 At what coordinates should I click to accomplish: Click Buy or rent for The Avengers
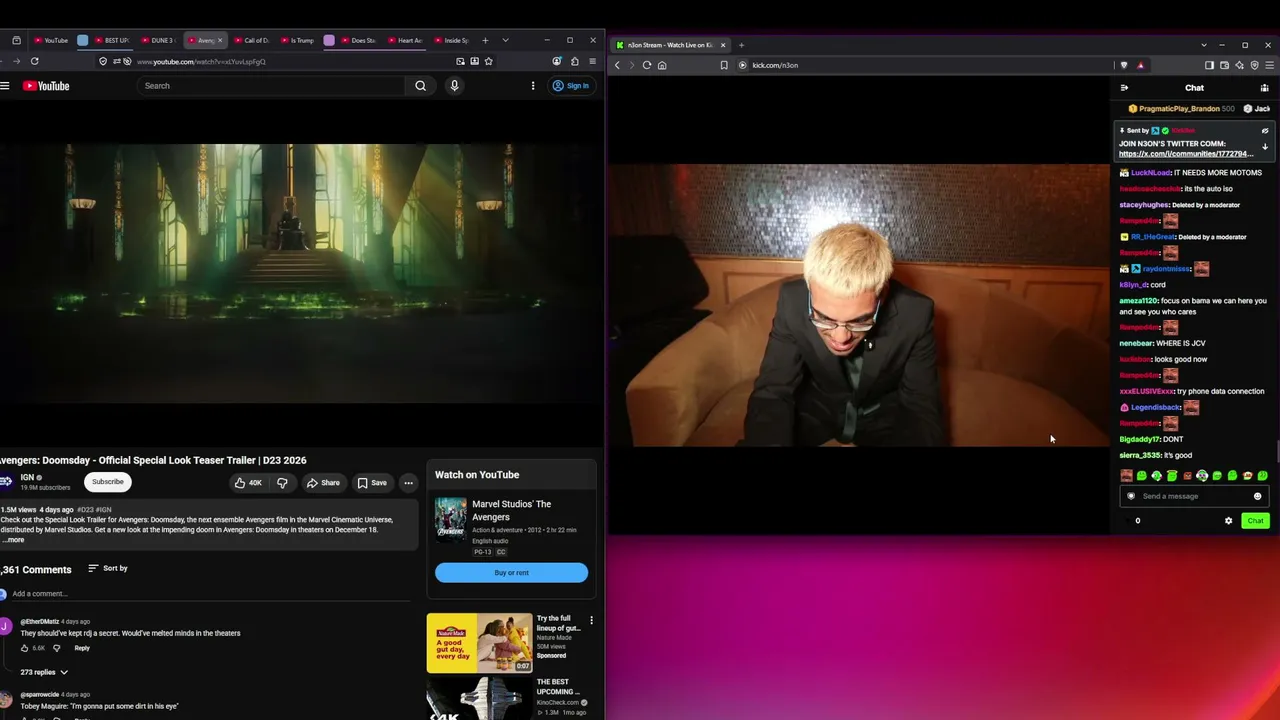[511, 573]
